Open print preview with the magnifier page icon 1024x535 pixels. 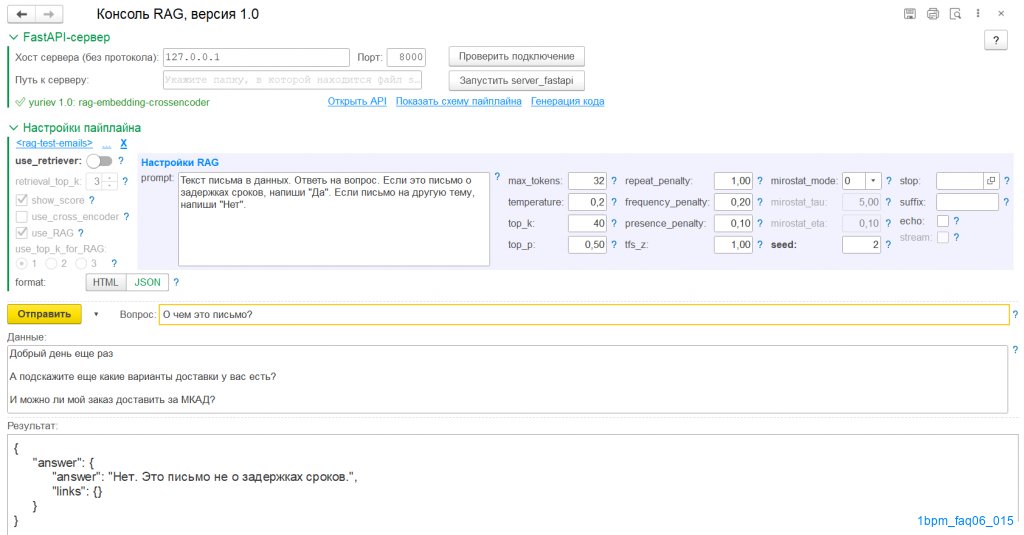[956, 14]
